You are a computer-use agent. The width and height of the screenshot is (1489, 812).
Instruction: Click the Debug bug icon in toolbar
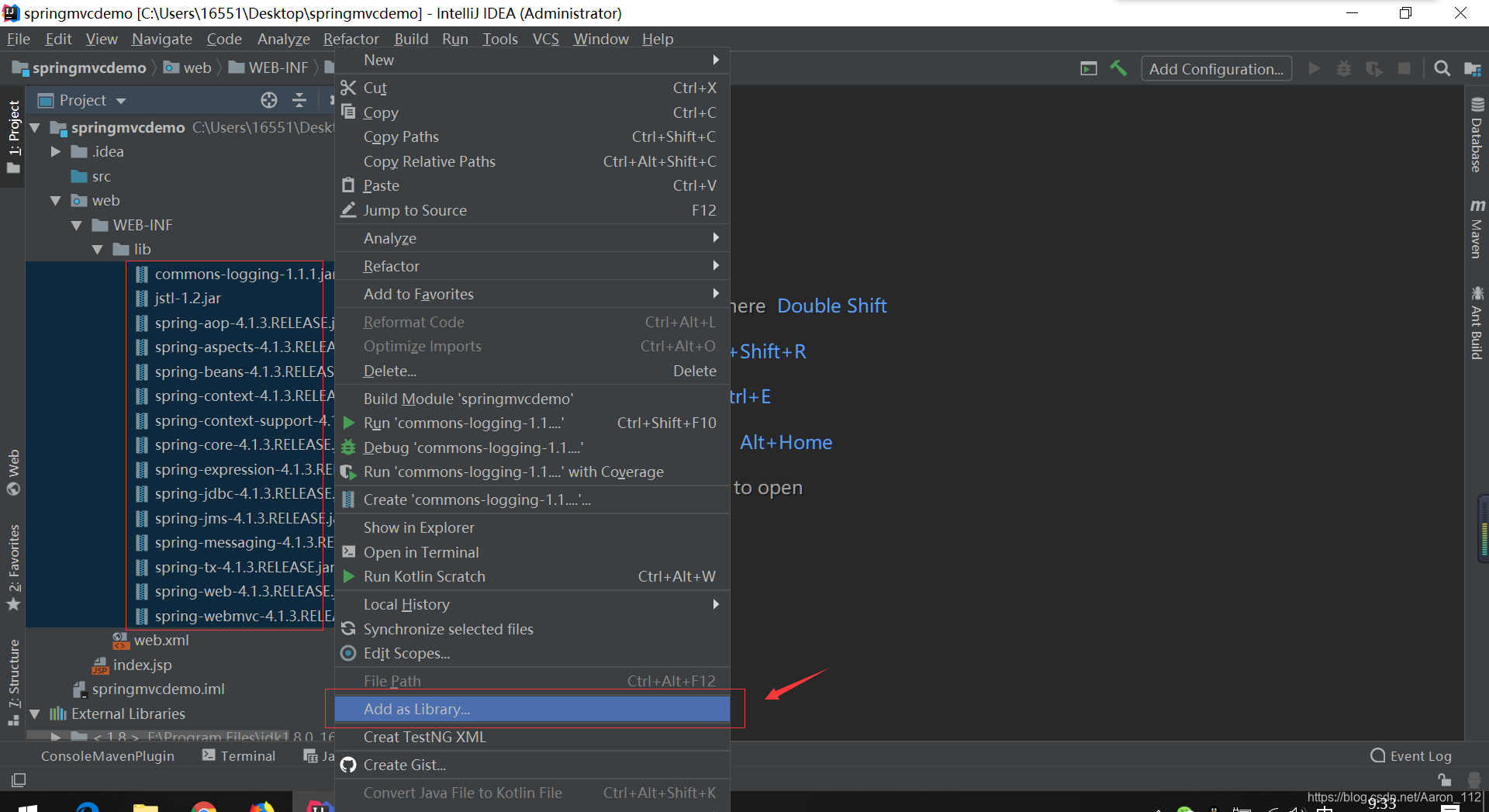point(1344,68)
